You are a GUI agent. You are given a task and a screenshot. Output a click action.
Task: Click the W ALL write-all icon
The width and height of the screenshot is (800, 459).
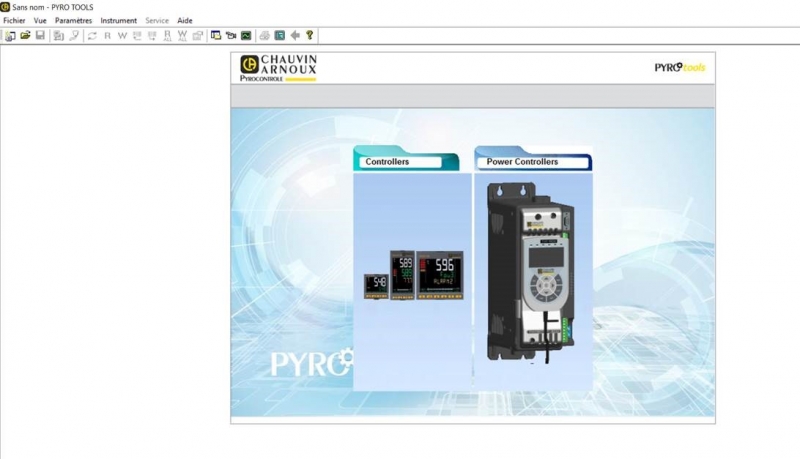(x=183, y=36)
